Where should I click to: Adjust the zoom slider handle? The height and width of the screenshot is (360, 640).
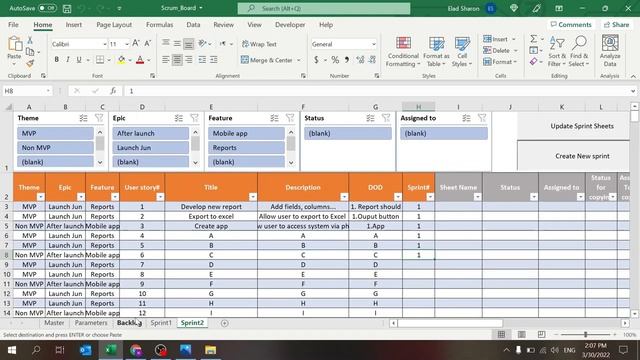[585, 335]
